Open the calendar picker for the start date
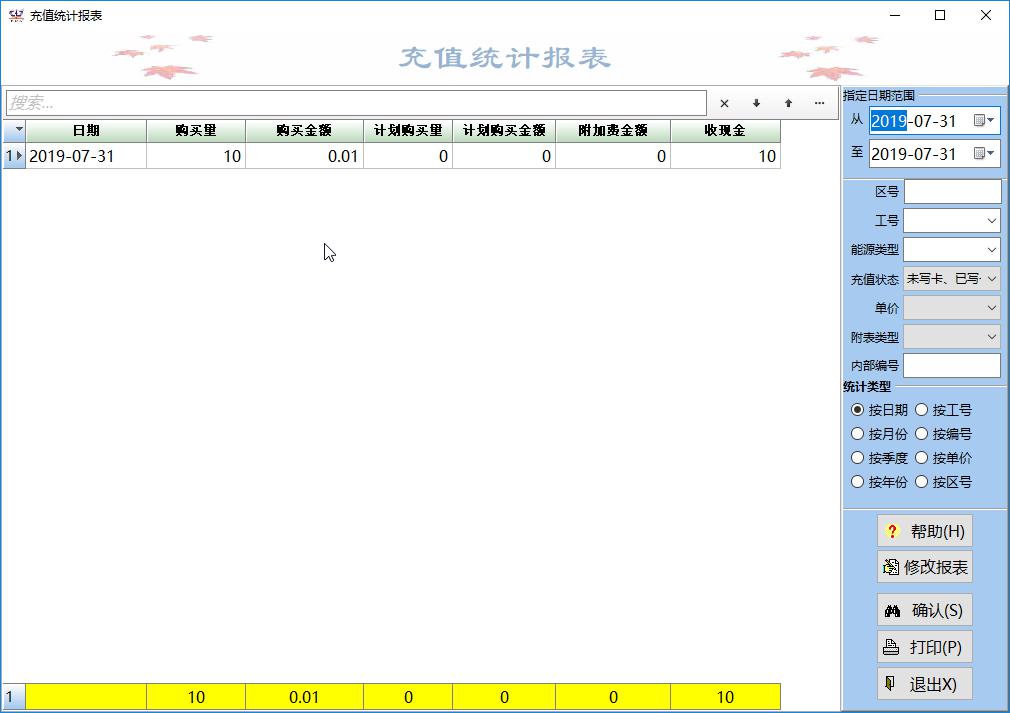 pos(984,121)
